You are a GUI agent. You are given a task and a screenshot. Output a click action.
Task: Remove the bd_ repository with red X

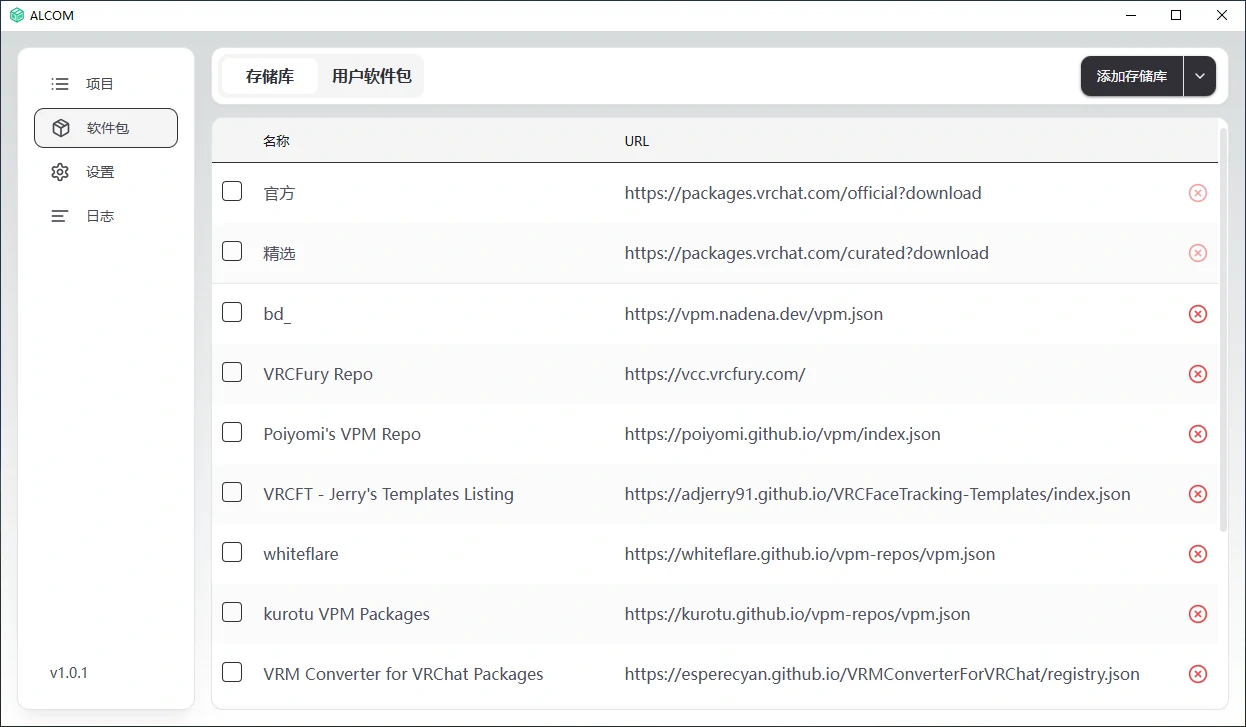point(1197,314)
